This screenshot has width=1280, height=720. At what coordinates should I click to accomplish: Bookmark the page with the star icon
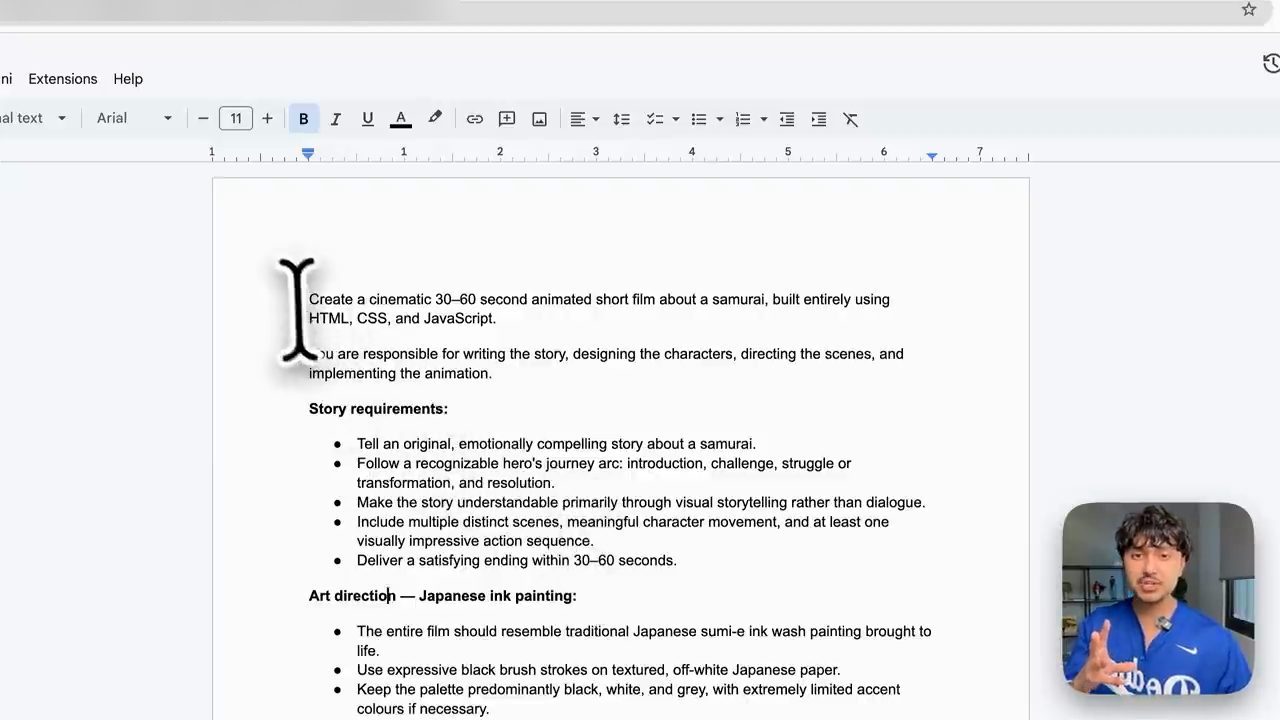(x=1249, y=9)
